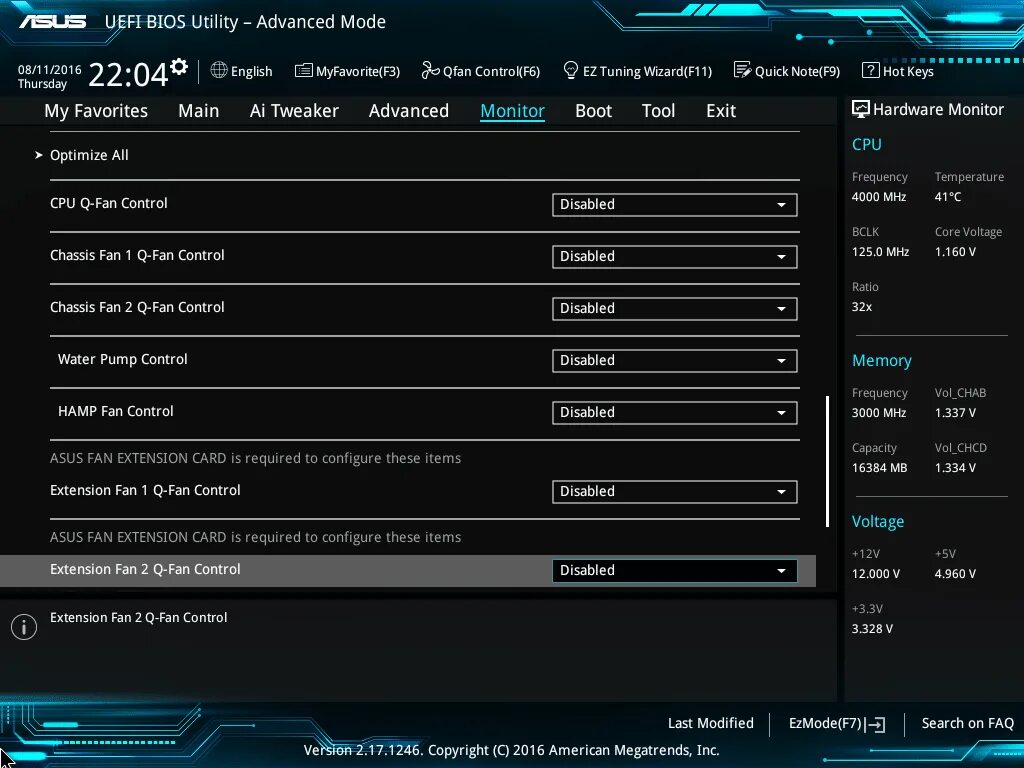The width and height of the screenshot is (1024, 768).
Task: Select the HAMP Fan Control label
Action: pyautogui.click(x=116, y=411)
